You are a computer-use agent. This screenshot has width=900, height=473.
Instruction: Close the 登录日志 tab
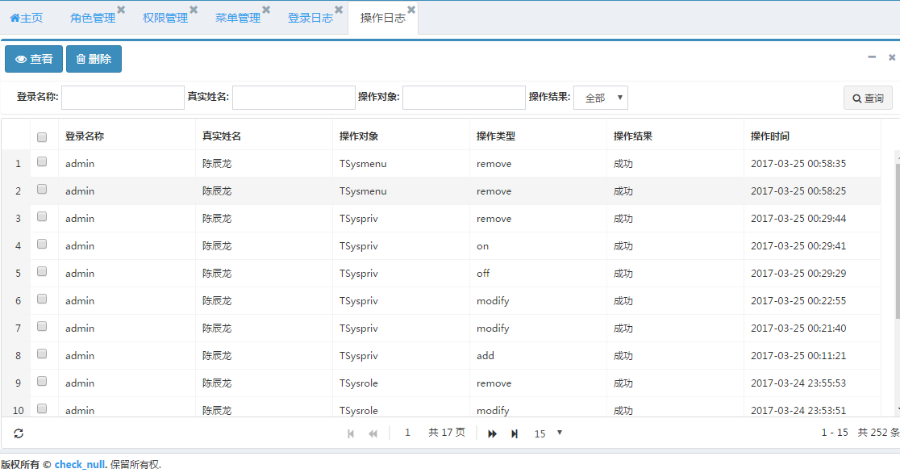(x=339, y=9)
